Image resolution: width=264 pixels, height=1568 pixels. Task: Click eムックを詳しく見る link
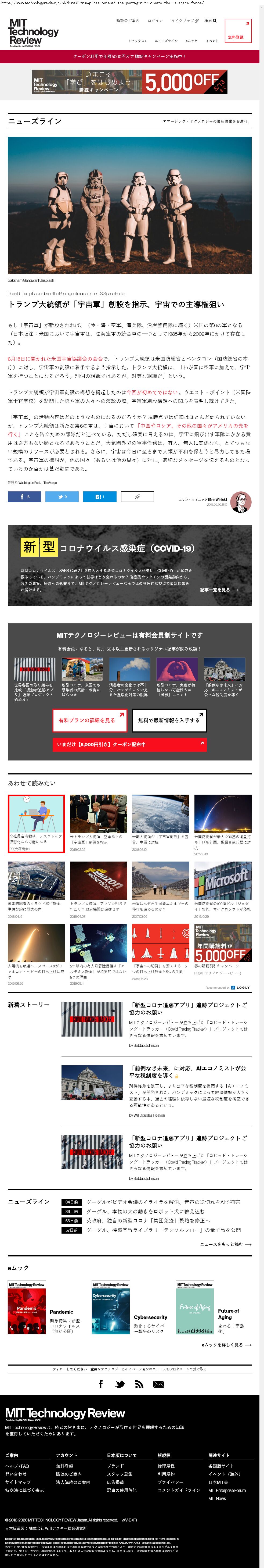(226, 1345)
